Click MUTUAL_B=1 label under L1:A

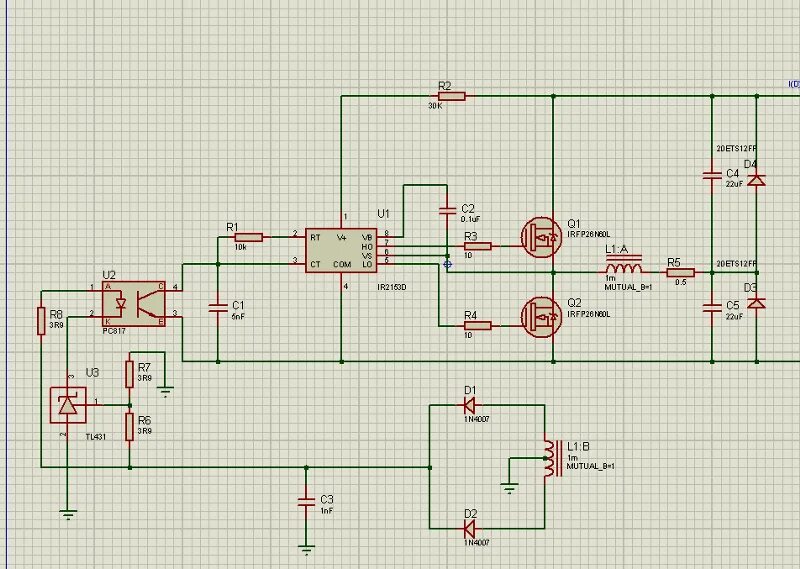click(x=628, y=287)
